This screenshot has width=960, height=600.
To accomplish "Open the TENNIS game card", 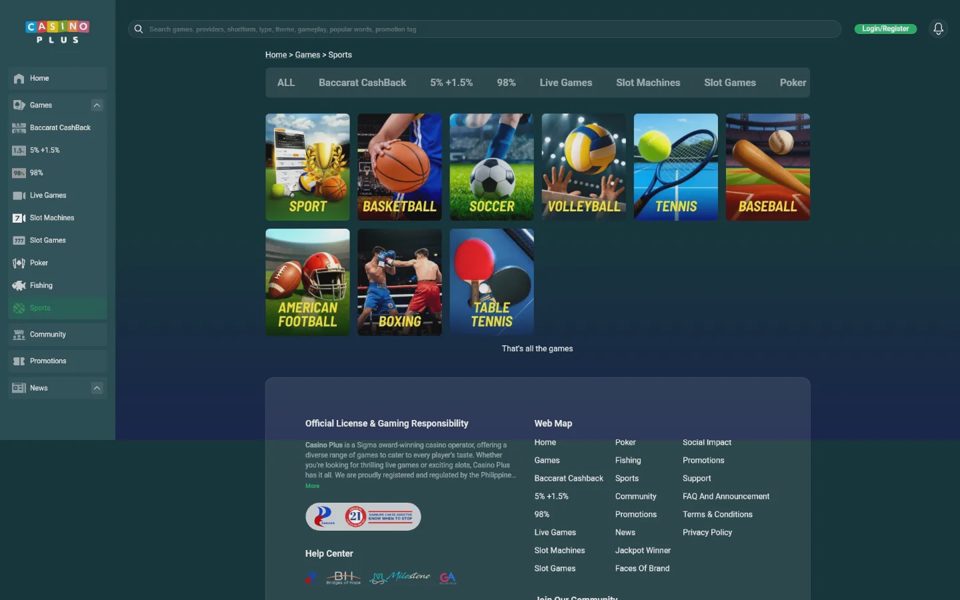I will pos(676,167).
